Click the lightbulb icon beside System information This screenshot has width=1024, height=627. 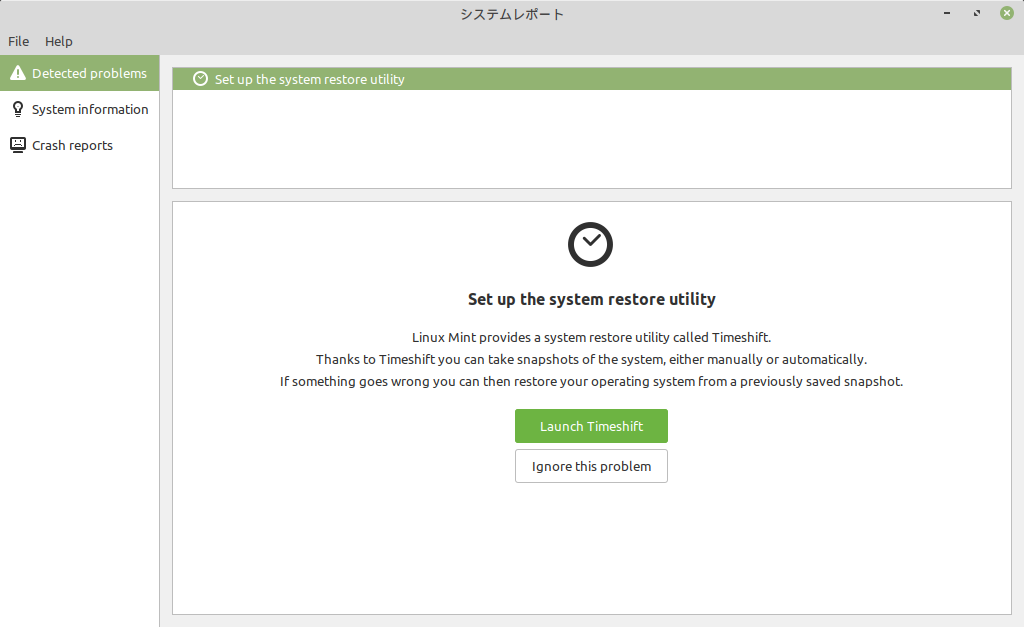pos(17,109)
